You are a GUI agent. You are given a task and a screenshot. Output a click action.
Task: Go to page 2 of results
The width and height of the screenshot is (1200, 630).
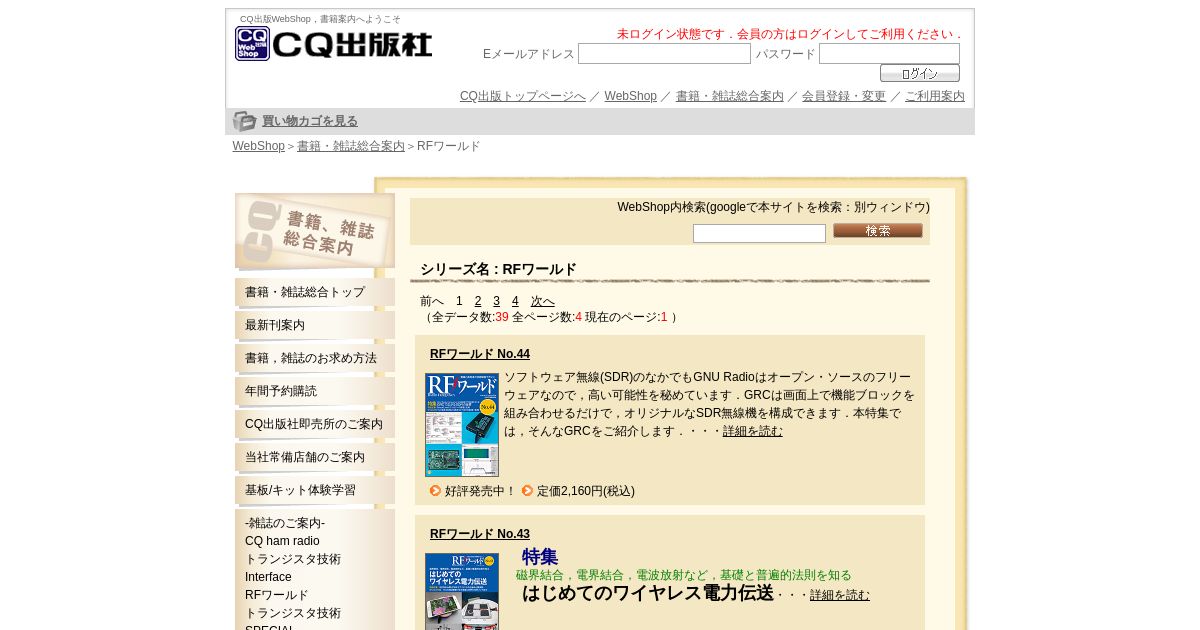coord(478,301)
